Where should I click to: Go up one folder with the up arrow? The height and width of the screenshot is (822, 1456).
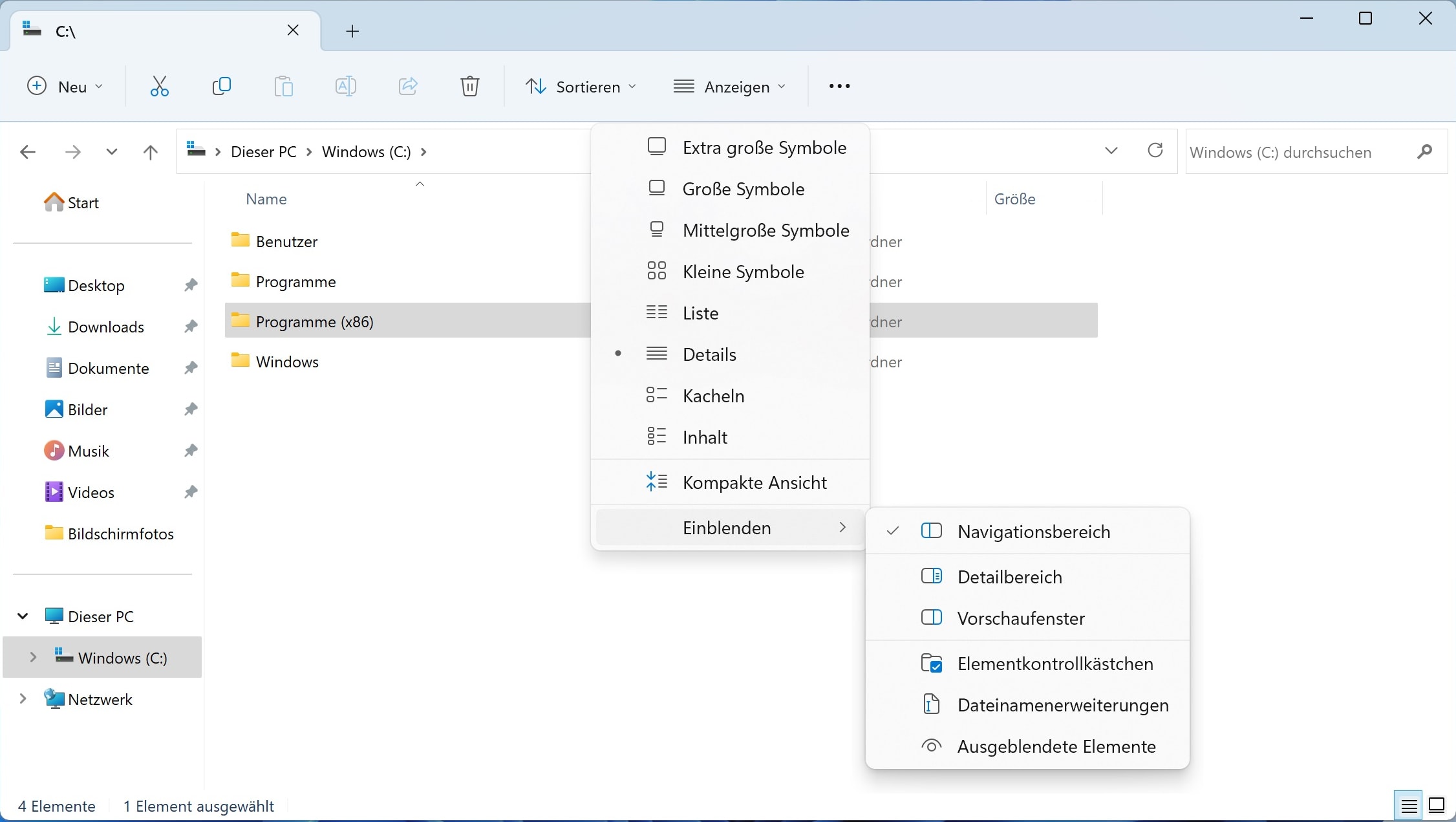tap(150, 152)
